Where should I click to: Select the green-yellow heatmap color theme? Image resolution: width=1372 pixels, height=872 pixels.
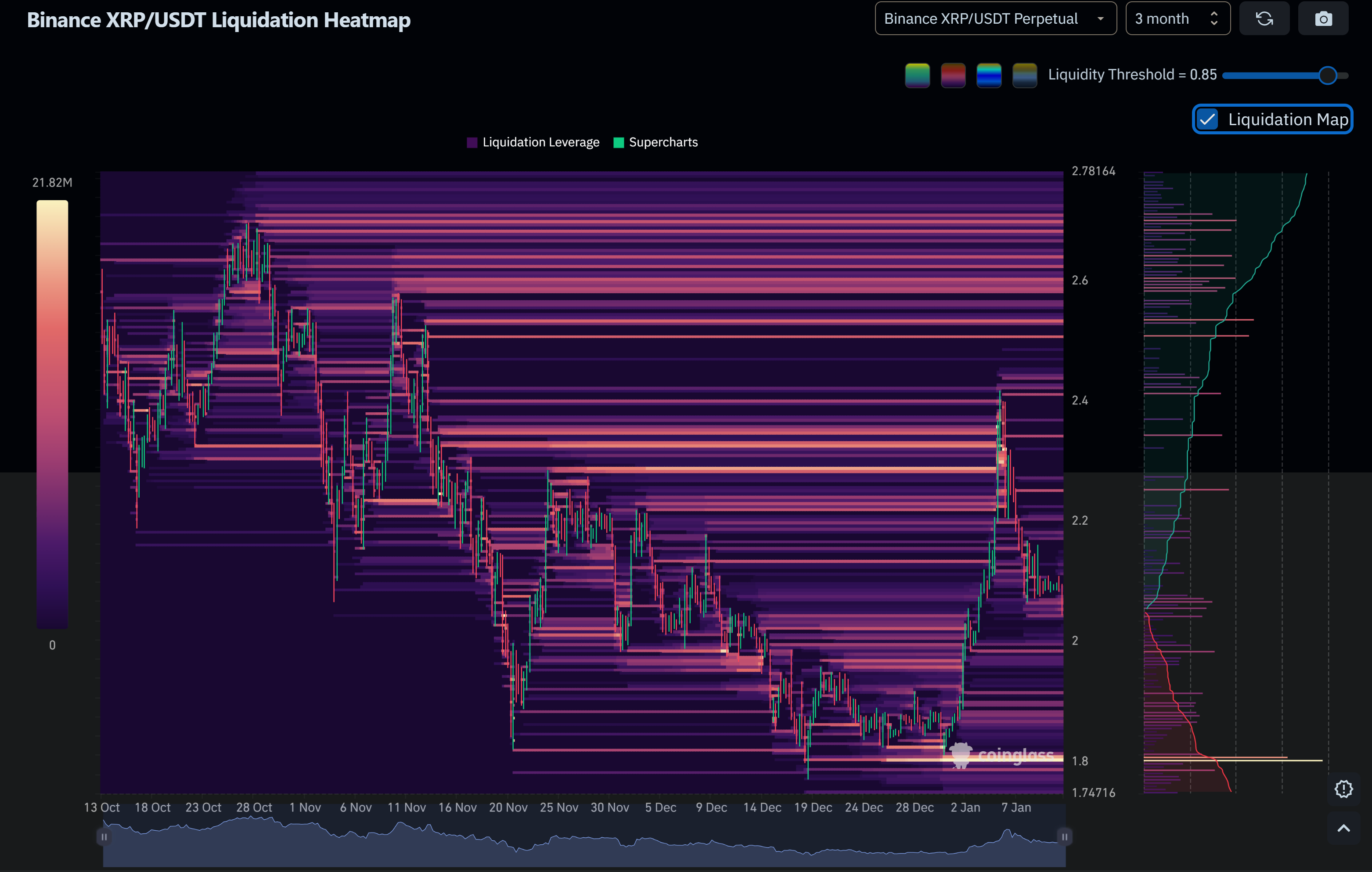(917, 75)
